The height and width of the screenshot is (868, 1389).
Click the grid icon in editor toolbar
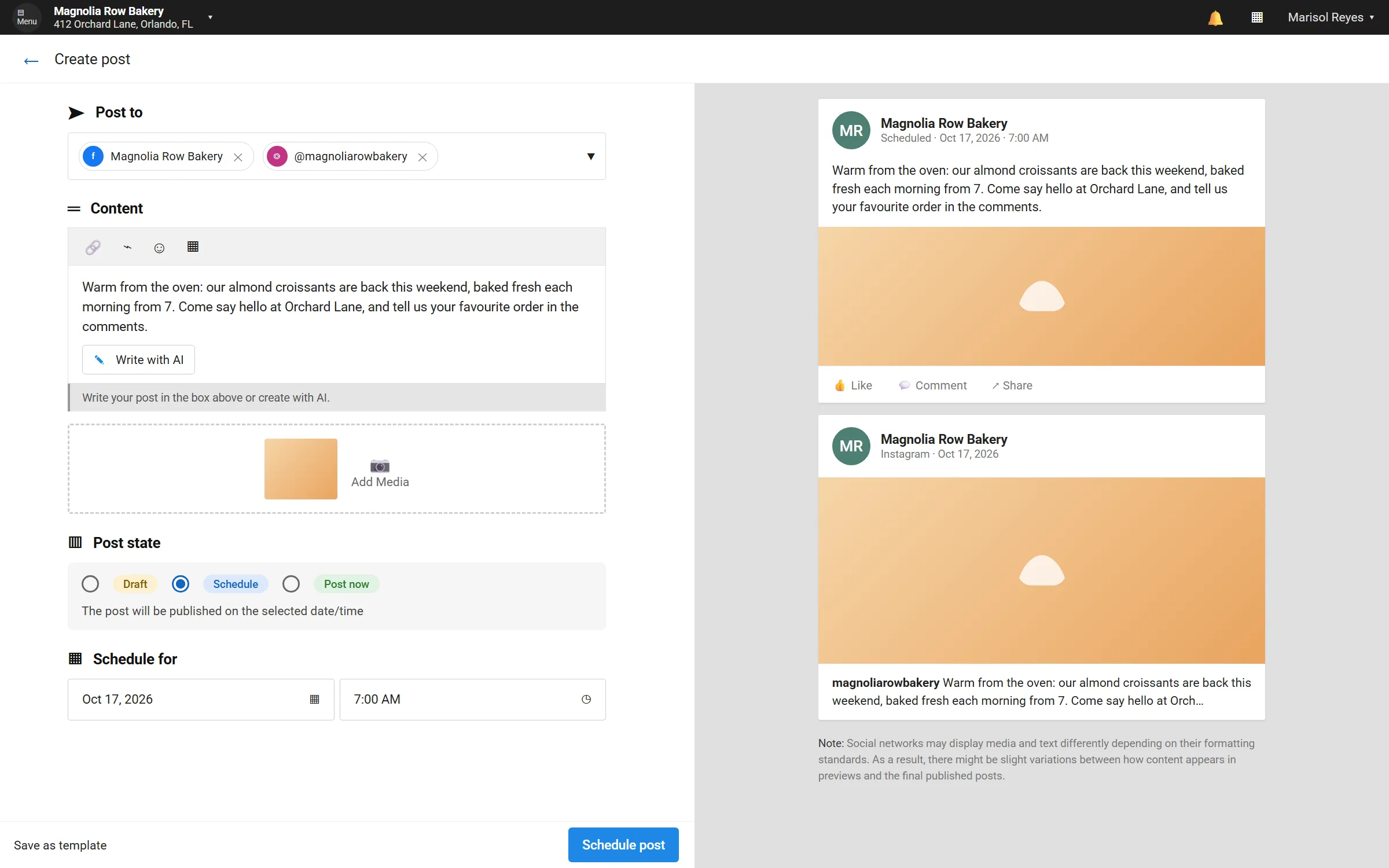pos(193,247)
